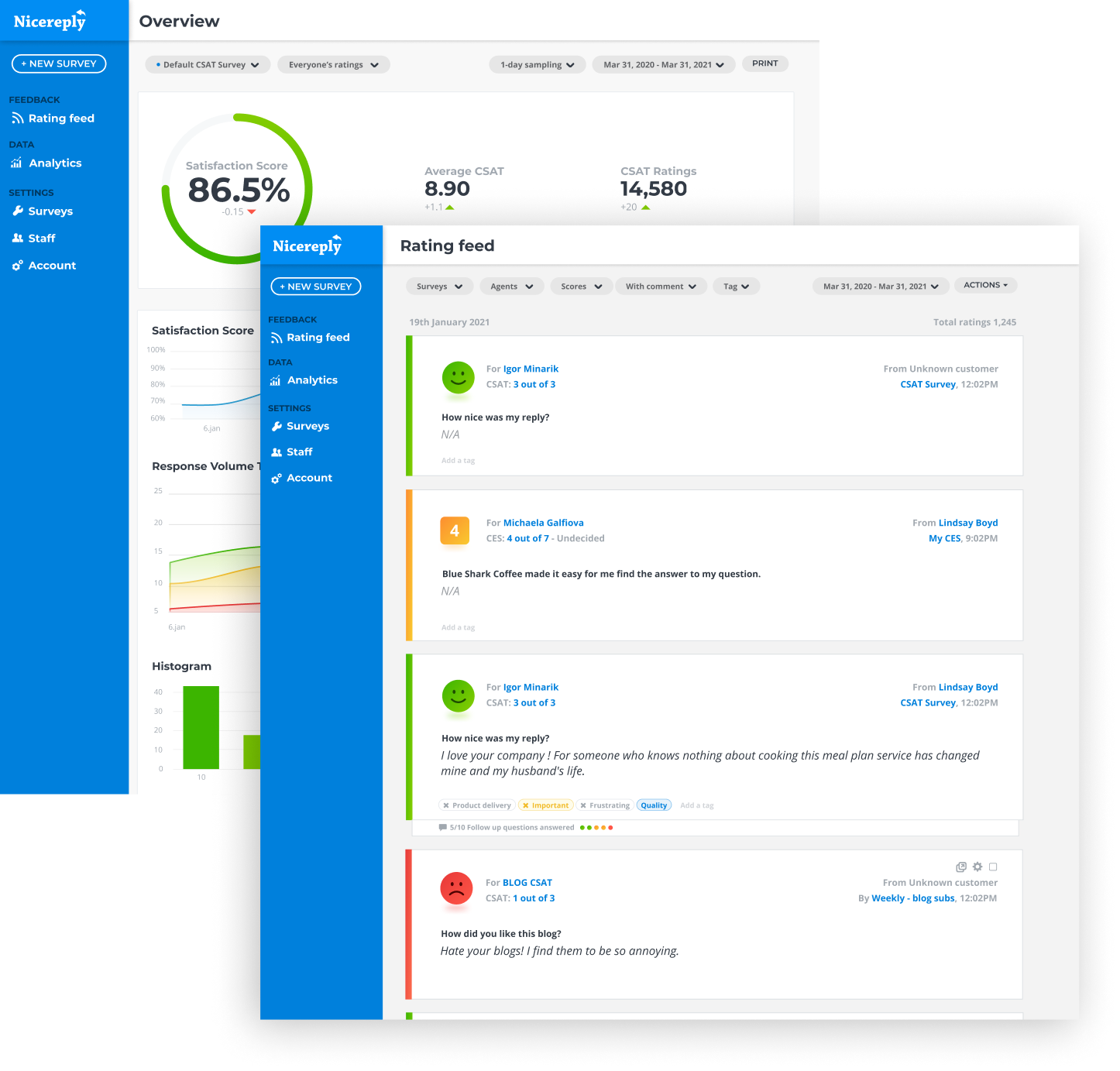Expand the Scores filter dropdown

(580, 286)
